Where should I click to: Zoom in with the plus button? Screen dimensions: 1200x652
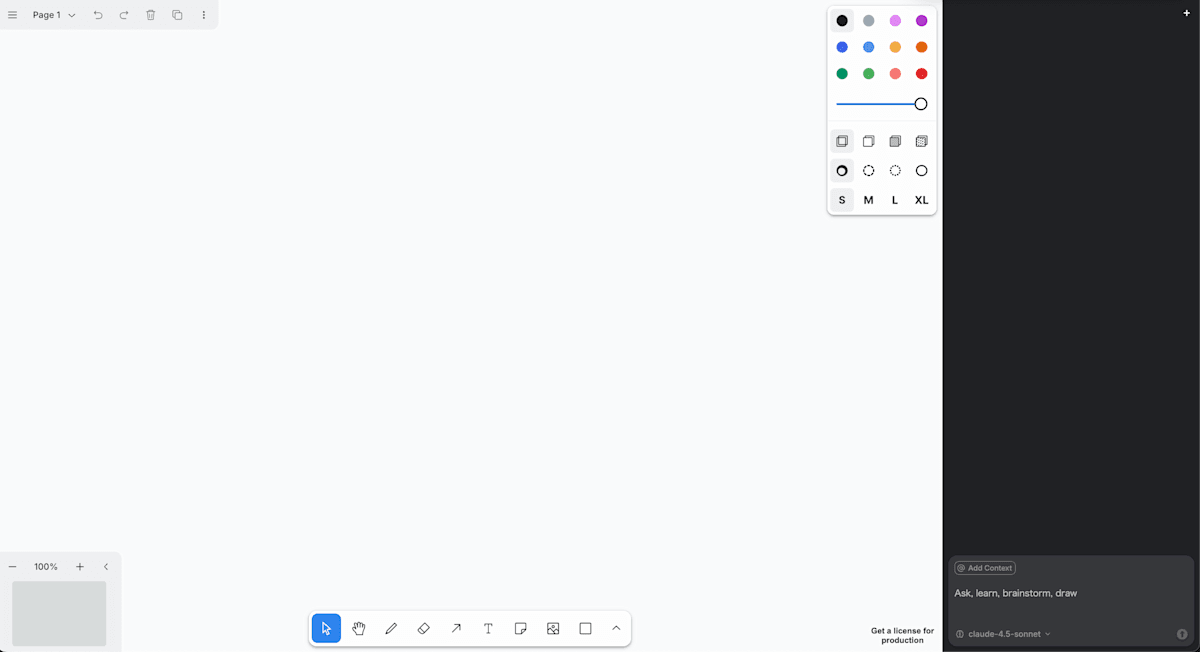[80, 566]
